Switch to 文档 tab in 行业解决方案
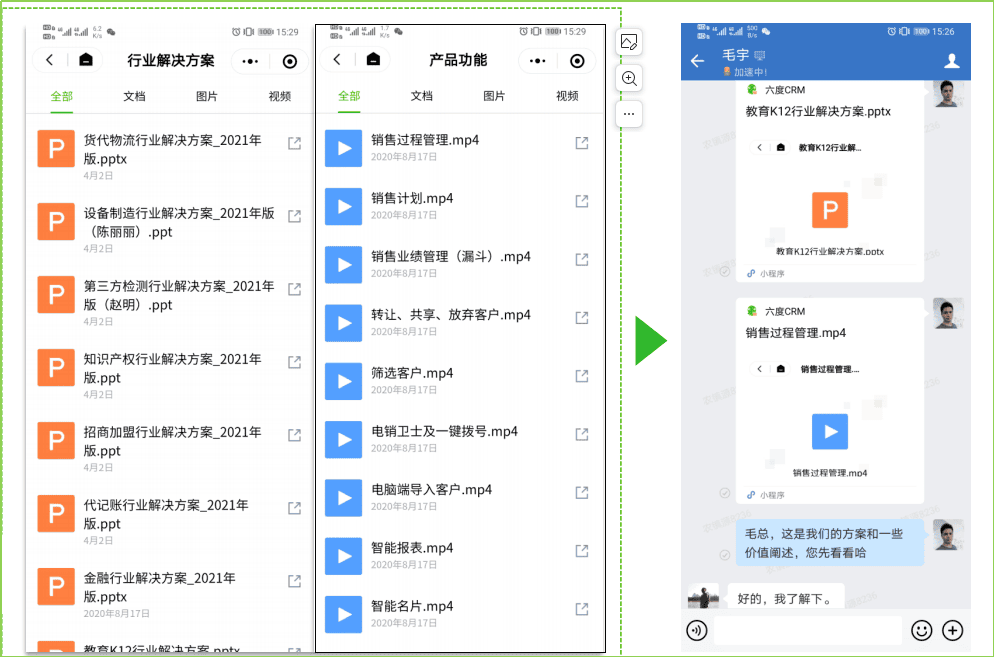 click(134, 96)
